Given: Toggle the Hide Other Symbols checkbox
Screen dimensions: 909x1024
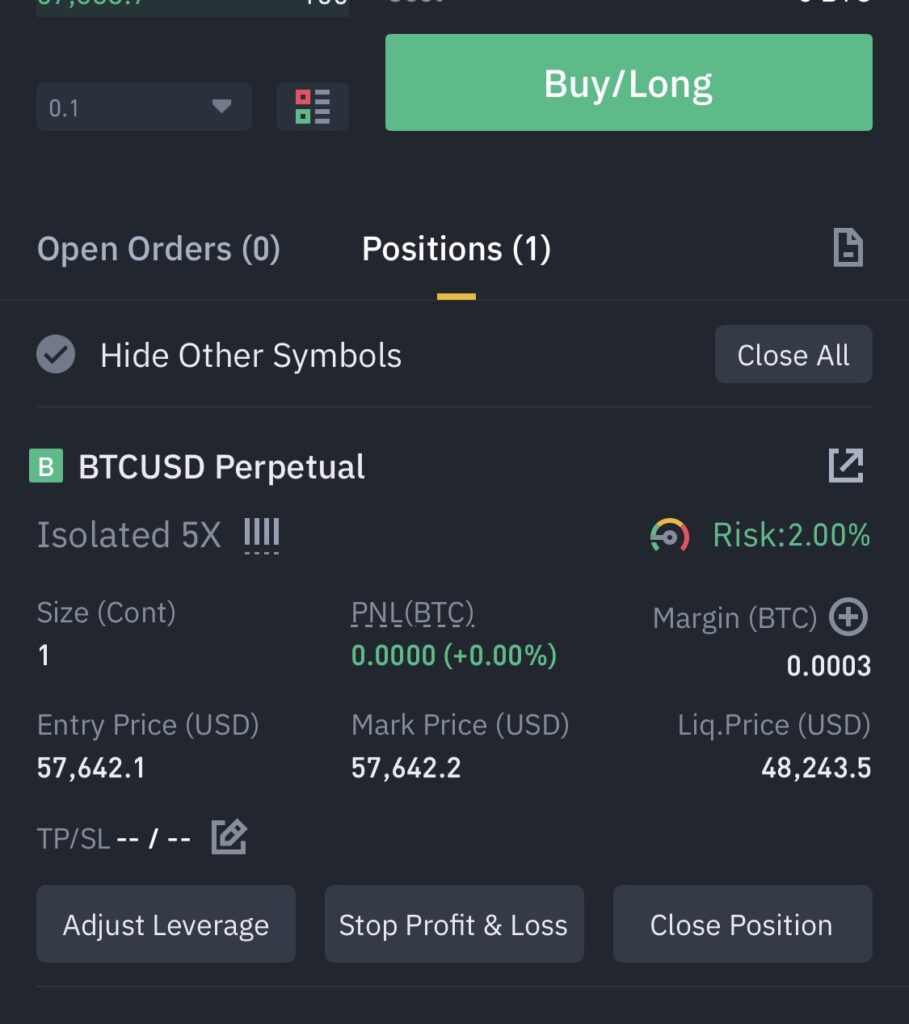Looking at the screenshot, I should tap(56, 355).
